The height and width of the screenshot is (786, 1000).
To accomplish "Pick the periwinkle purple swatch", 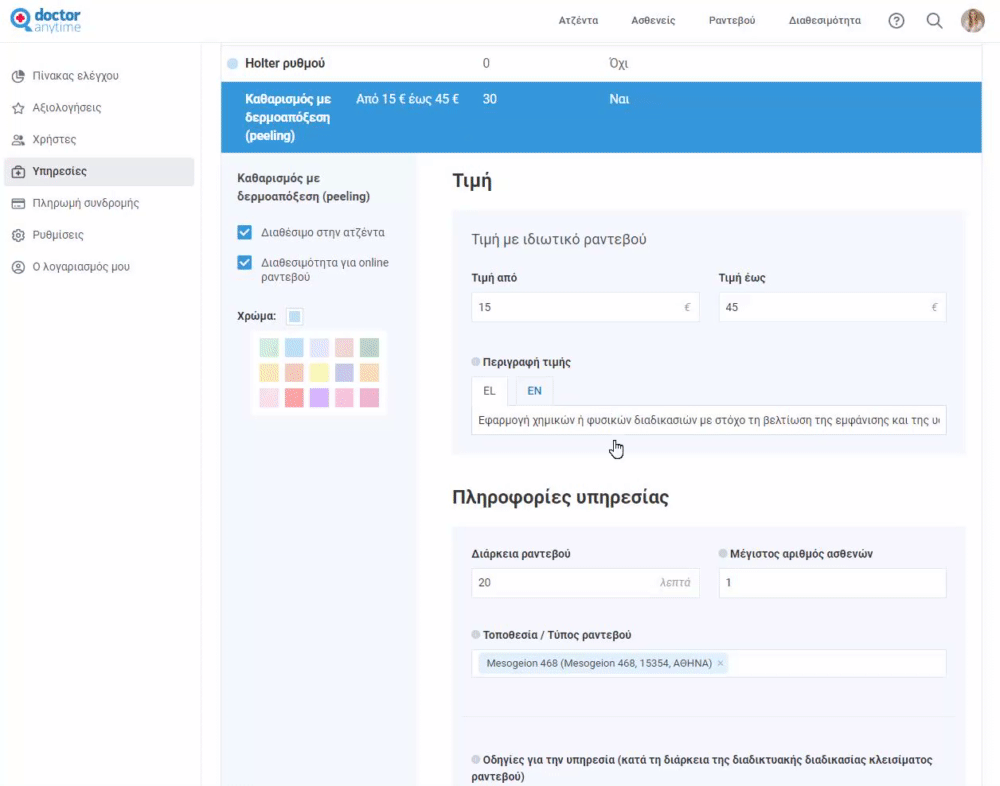I will tap(344, 373).
